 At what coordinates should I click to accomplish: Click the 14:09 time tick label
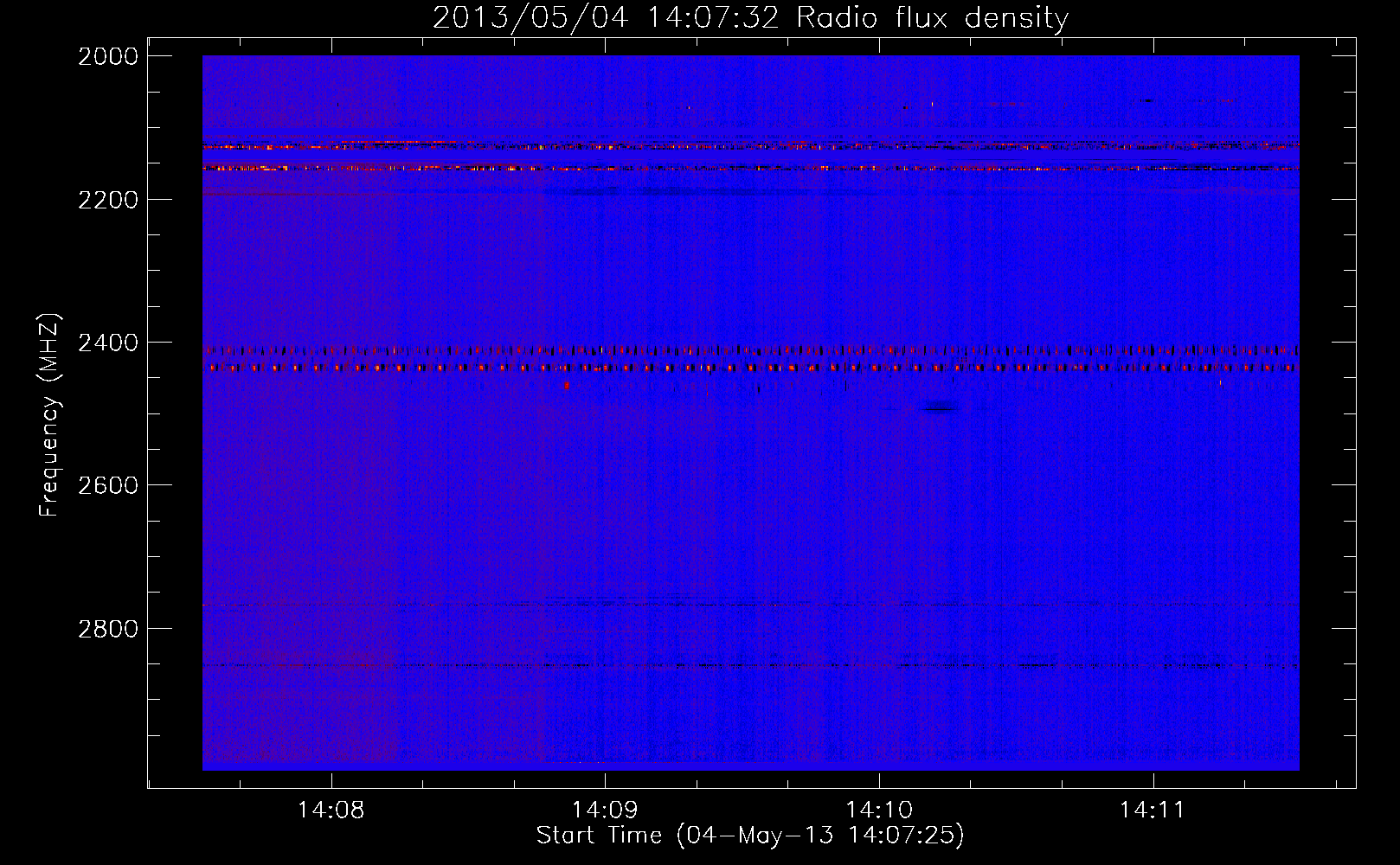(x=605, y=811)
